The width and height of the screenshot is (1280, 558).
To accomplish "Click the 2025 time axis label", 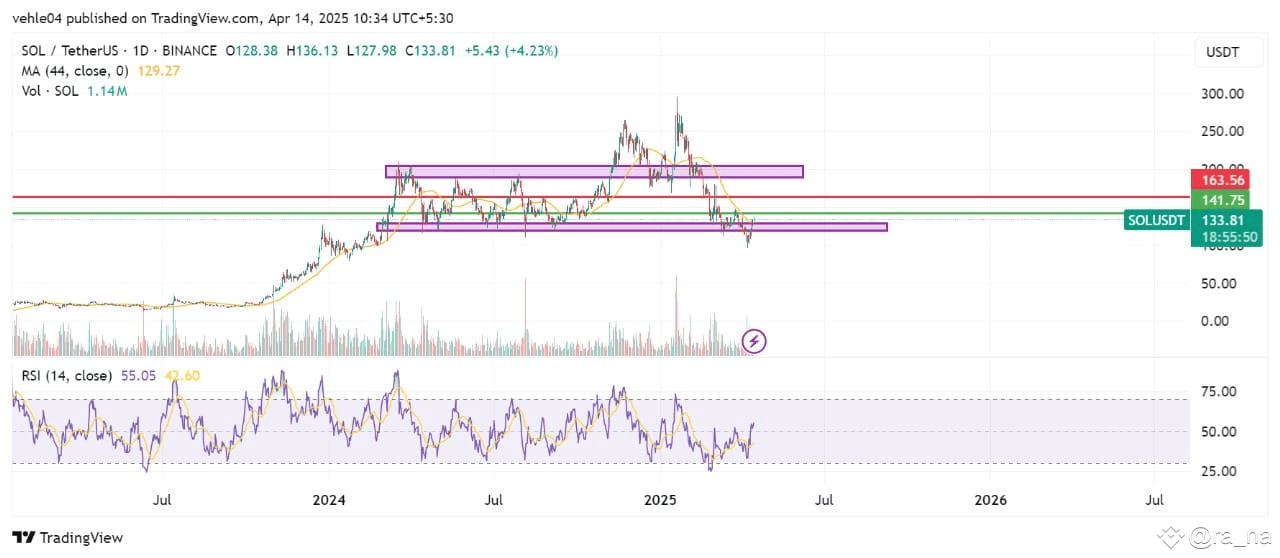I will point(660,499).
